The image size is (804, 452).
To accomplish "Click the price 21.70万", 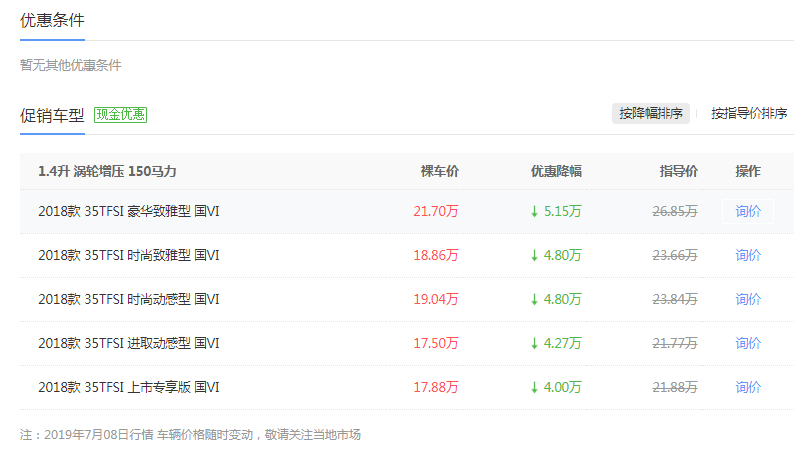I will (436, 211).
